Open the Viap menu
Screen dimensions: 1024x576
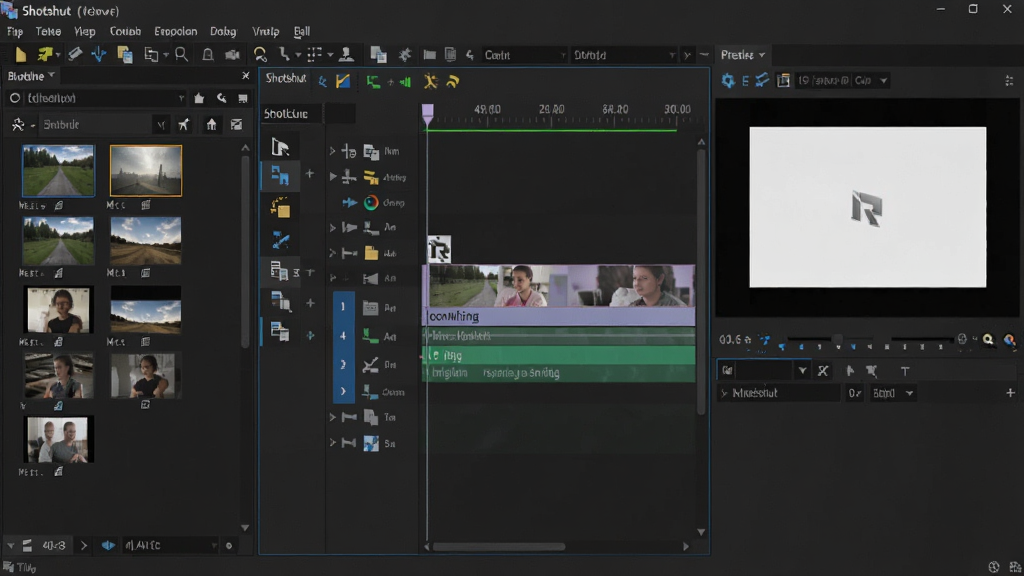tap(84, 31)
